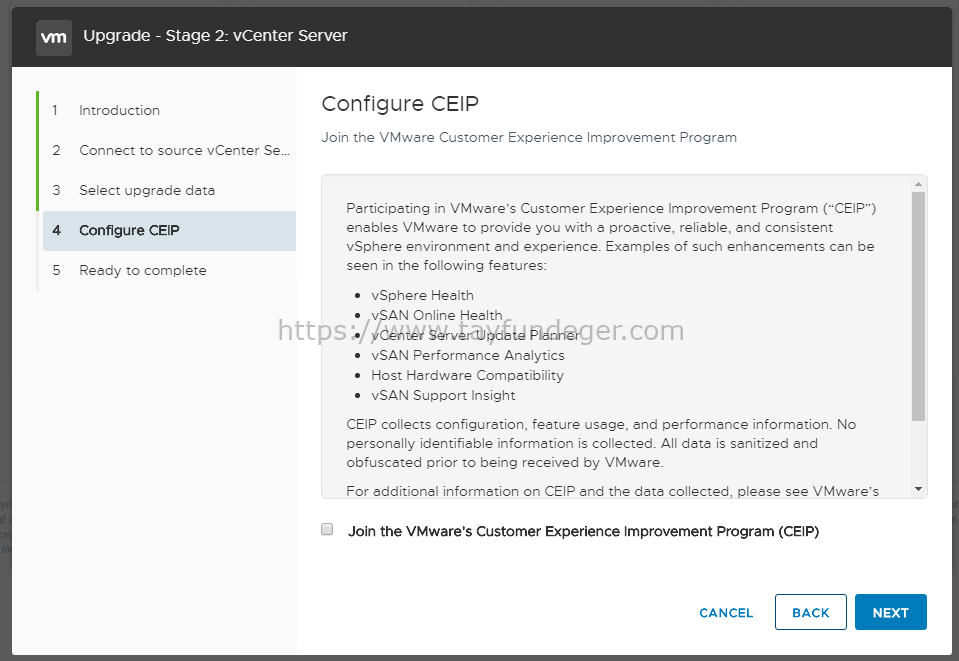Click the scroll up arrow in the CEIP text box

(x=918, y=184)
